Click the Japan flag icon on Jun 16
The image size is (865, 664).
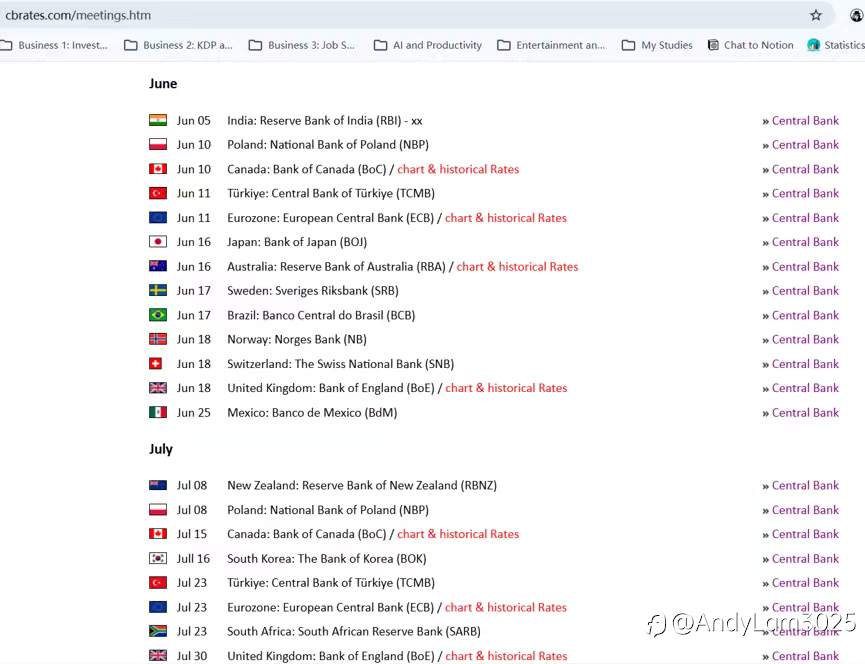point(158,242)
